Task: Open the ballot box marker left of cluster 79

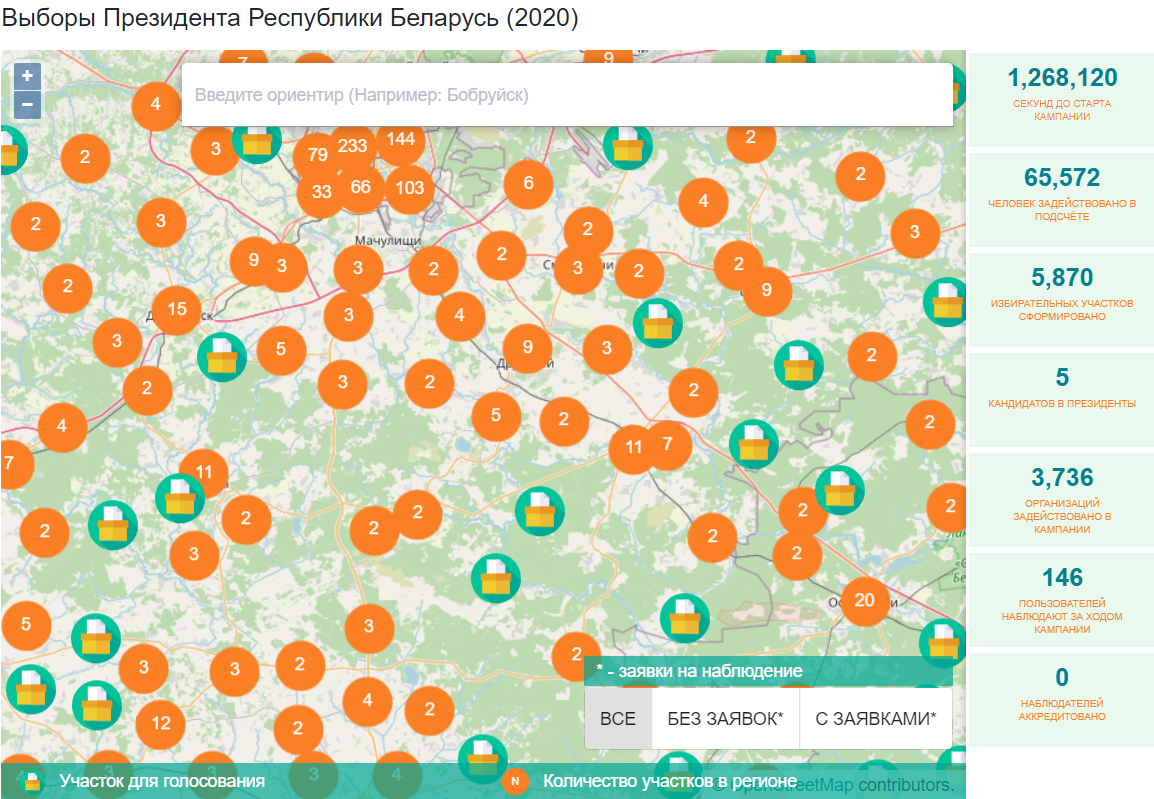Action: point(257,140)
